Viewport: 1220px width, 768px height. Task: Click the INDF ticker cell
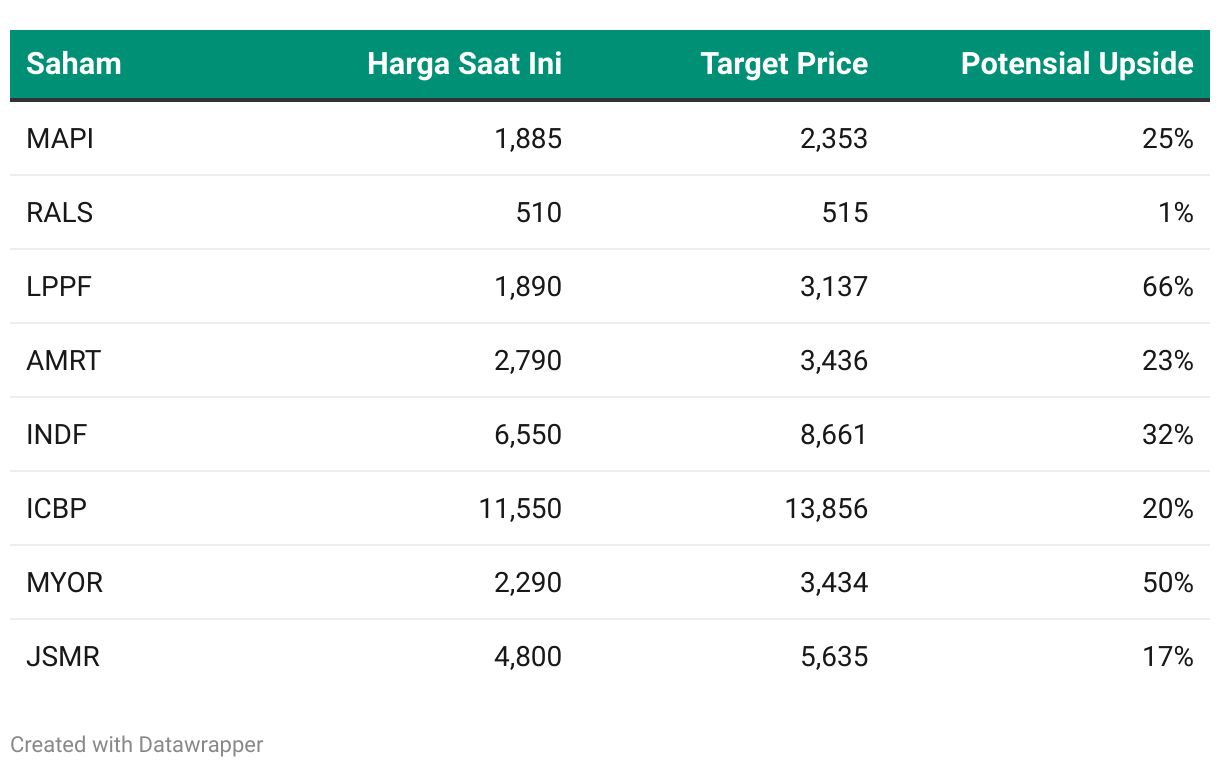(x=58, y=435)
